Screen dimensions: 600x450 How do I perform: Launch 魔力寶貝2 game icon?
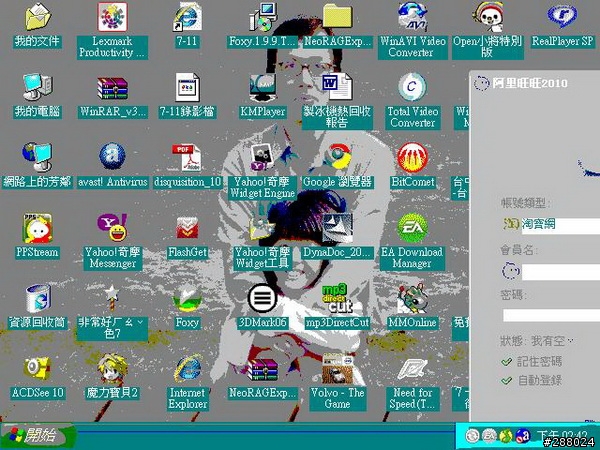point(112,369)
